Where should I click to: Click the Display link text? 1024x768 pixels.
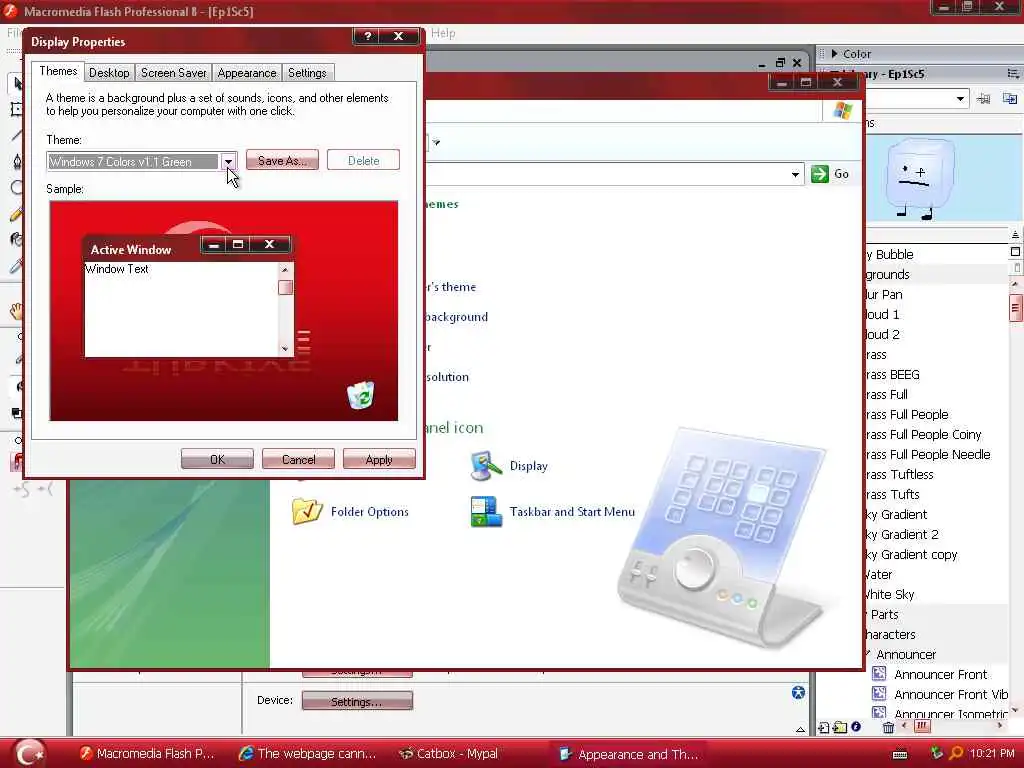point(528,466)
